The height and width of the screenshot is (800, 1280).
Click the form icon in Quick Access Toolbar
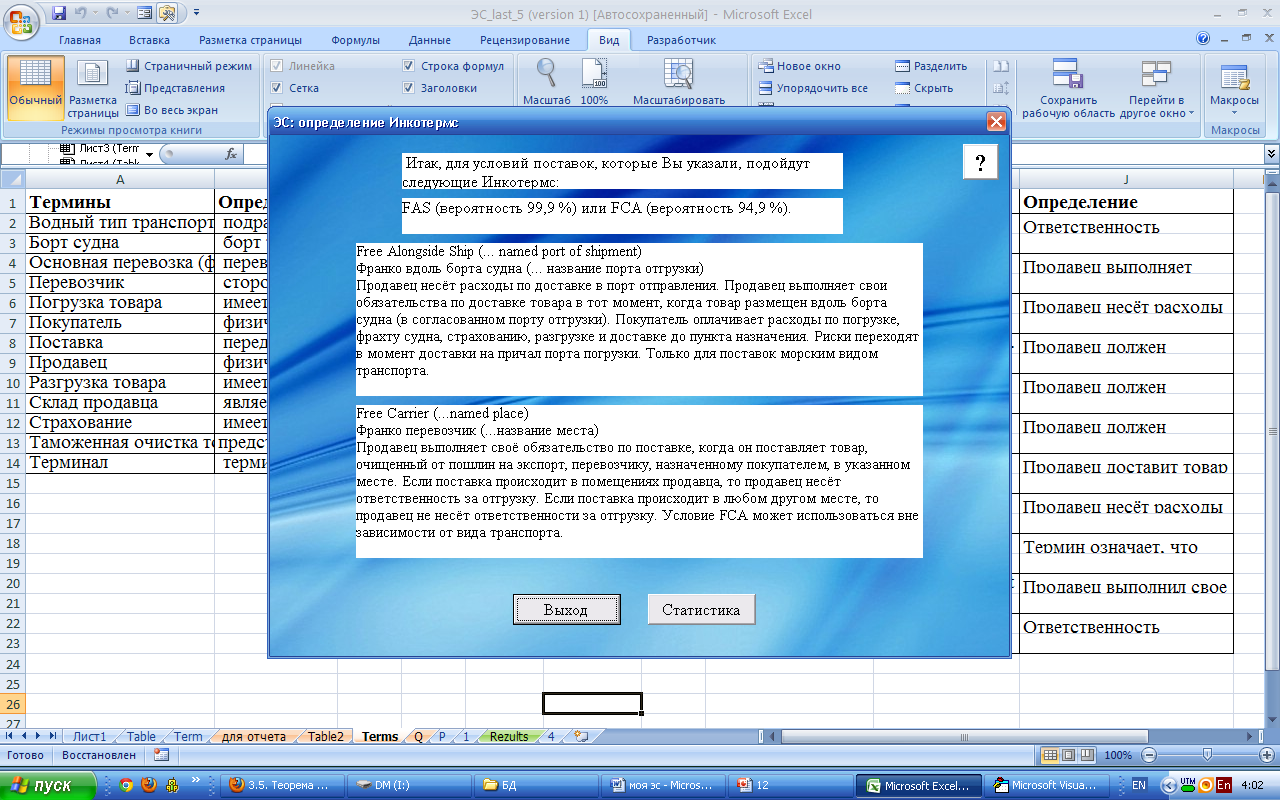tap(144, 13)
